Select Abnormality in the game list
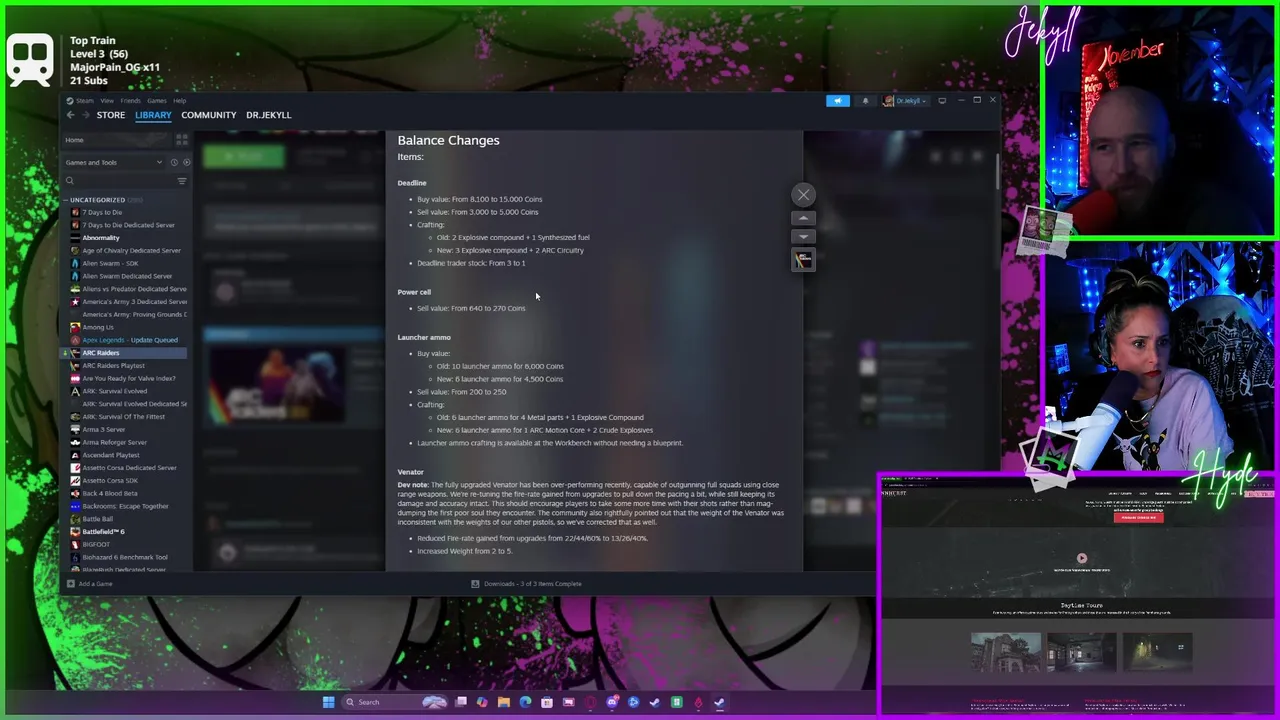Screen dimensions: 1280x720 pyautogui.click(x=101, y=238)
